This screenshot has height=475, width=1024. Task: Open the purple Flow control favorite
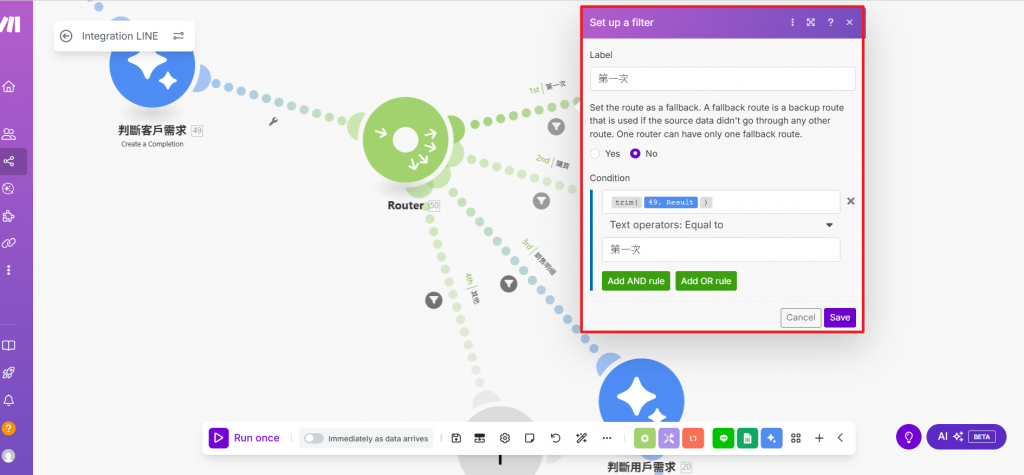click(669, 438)
